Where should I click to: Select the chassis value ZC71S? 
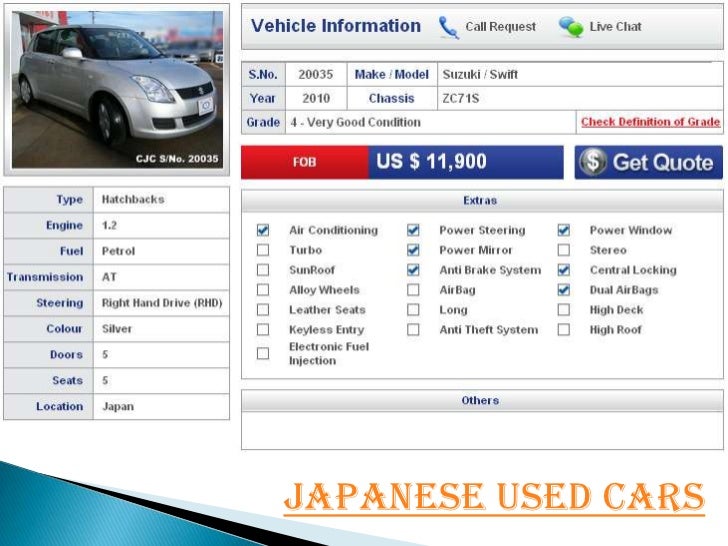(x=461, y=98)
